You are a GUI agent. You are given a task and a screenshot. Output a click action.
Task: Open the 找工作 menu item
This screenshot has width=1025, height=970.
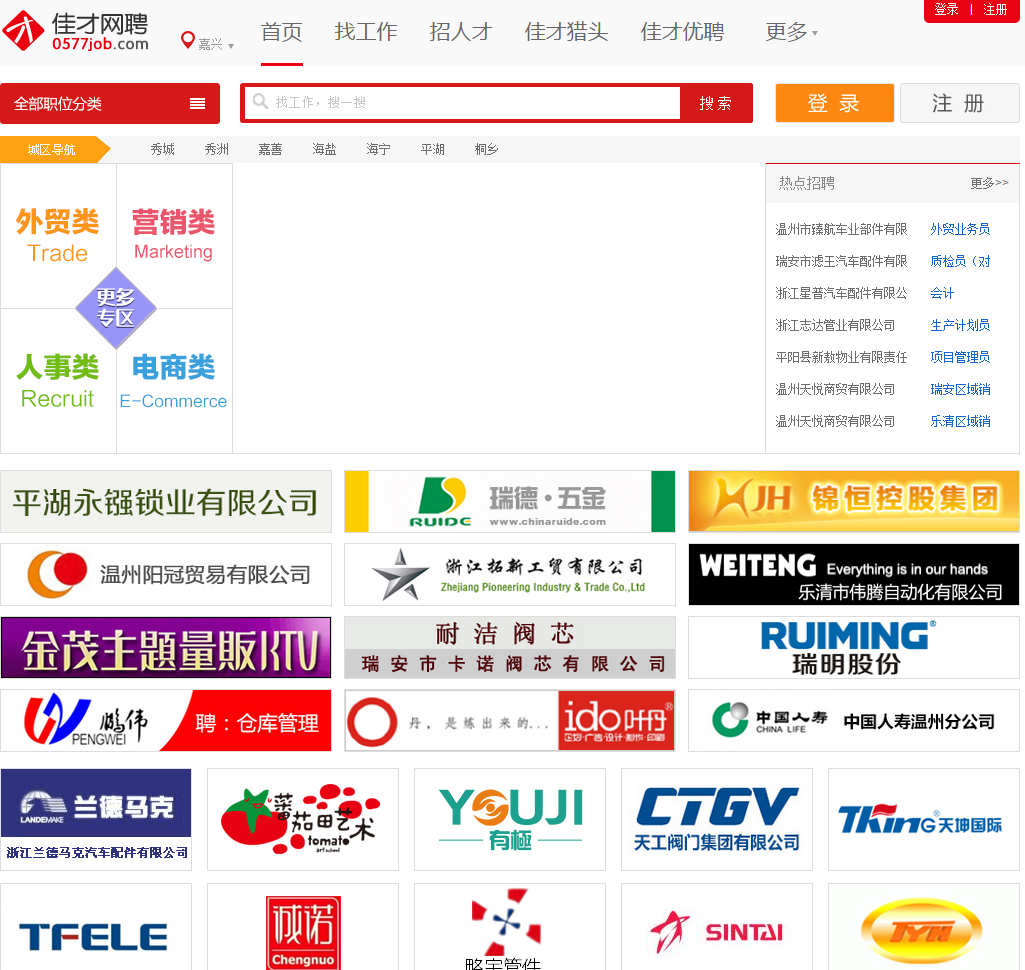pyautogui.click(x=365, y=31)
